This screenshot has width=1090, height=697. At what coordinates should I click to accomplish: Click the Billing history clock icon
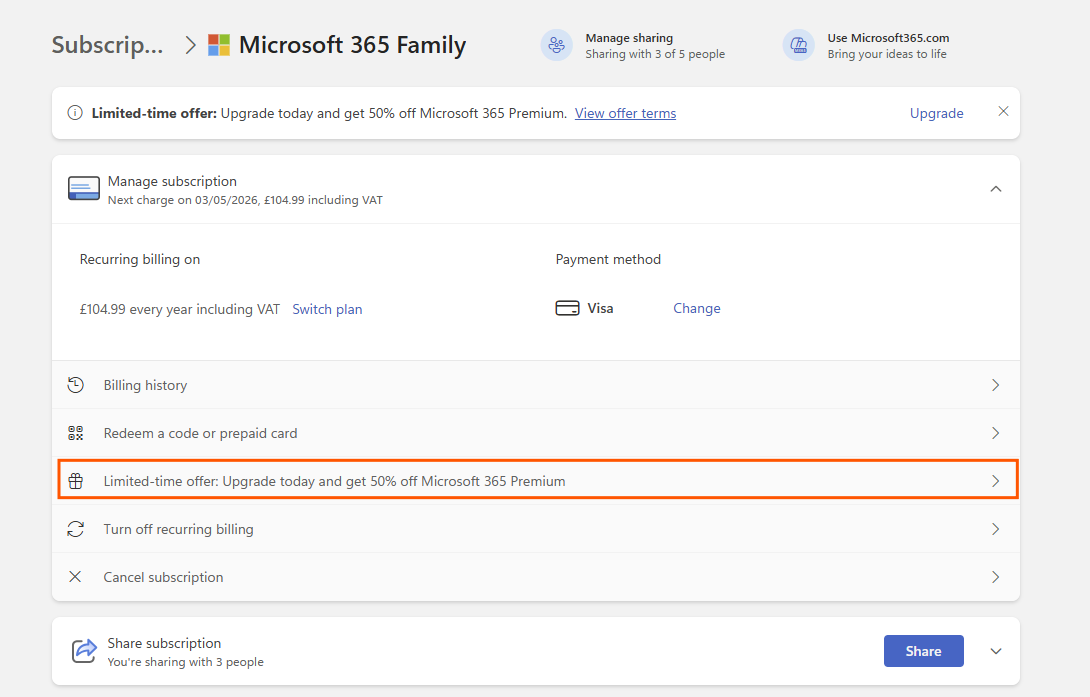[x=76, y=384]
